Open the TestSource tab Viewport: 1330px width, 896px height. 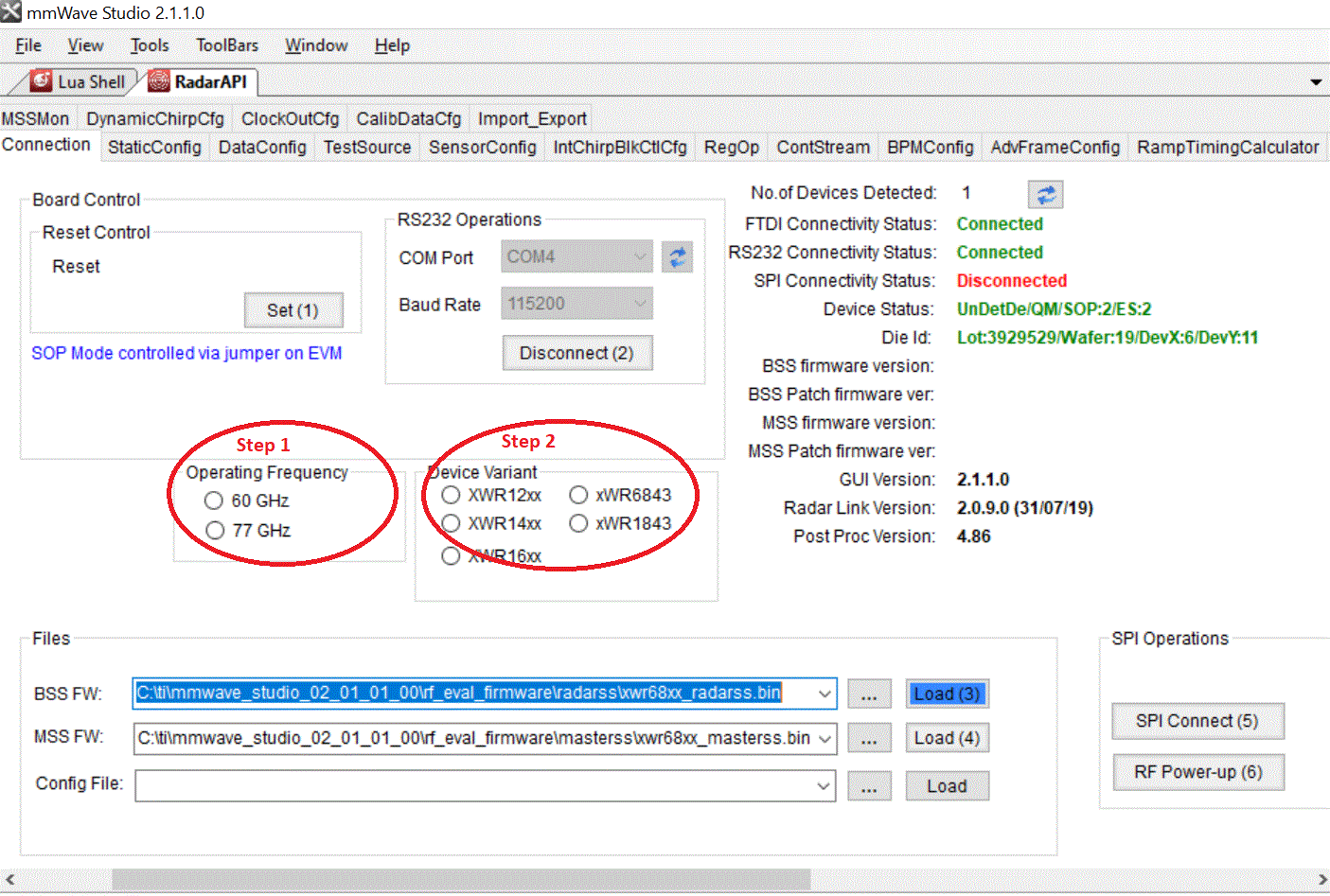pyautogui.click(x=367, y=148)
